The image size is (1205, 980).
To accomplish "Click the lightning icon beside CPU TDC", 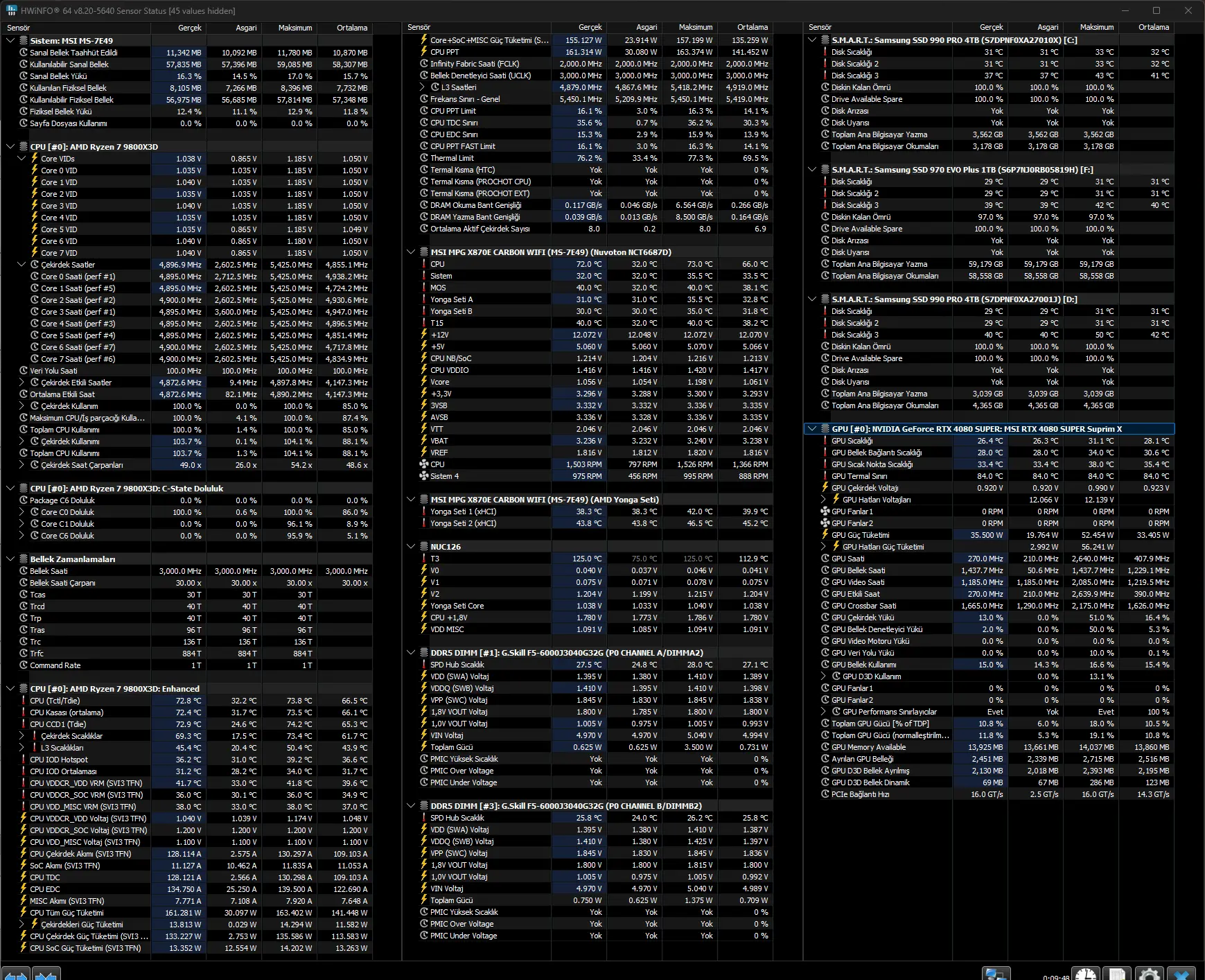I will pyautogui.click(x=24, y=877).
